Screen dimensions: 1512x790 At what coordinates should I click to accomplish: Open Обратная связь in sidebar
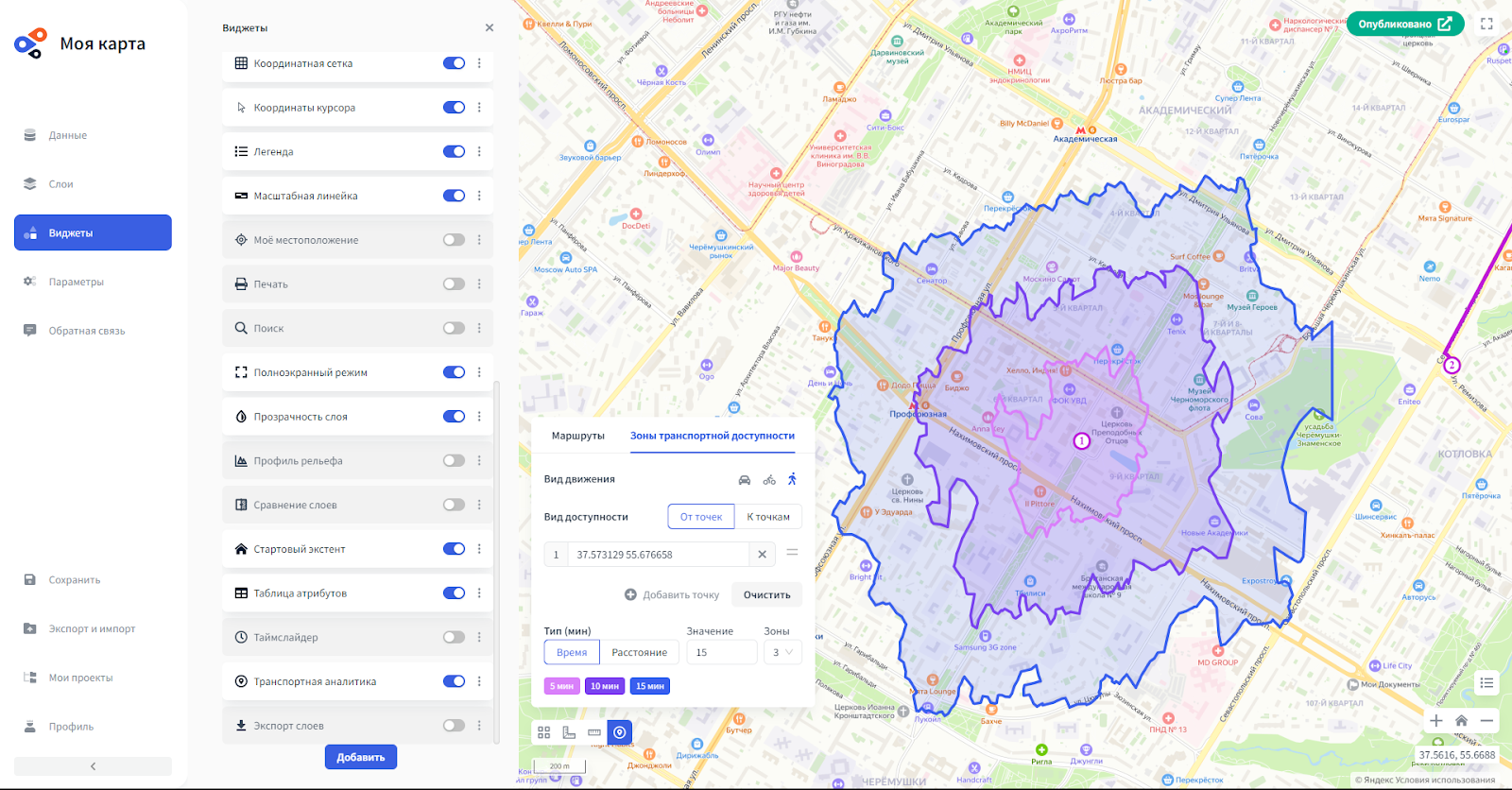click(93, 331)
